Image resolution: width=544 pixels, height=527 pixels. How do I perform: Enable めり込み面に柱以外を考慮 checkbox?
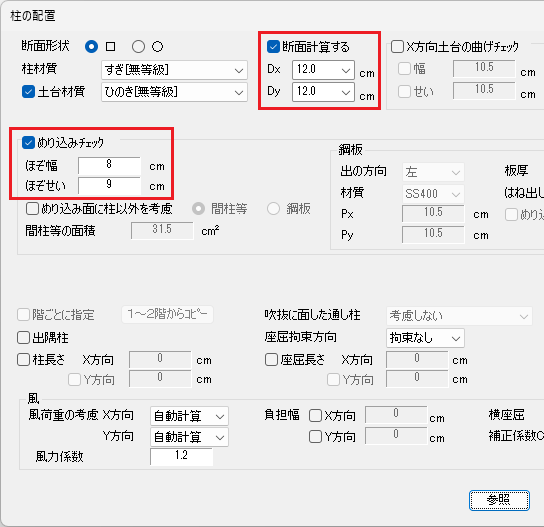pyautogui.click(x=32, y=209)
